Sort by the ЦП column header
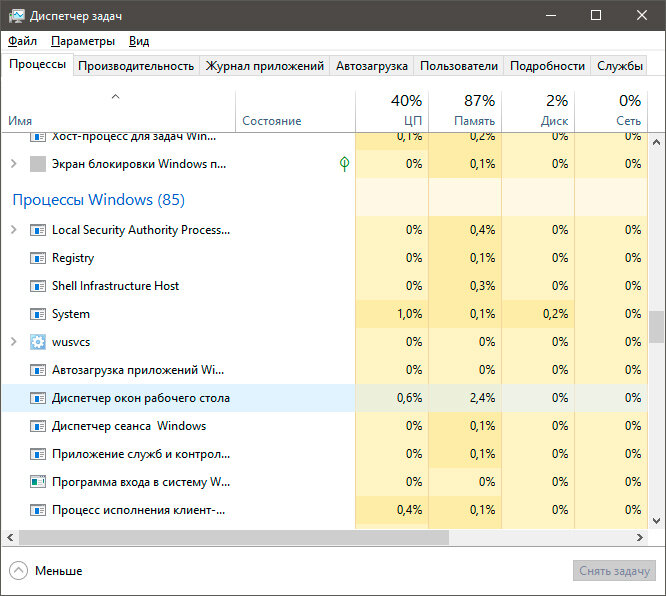Image resolution: width=666 pixels, height=596 pixels. point(392,111)
